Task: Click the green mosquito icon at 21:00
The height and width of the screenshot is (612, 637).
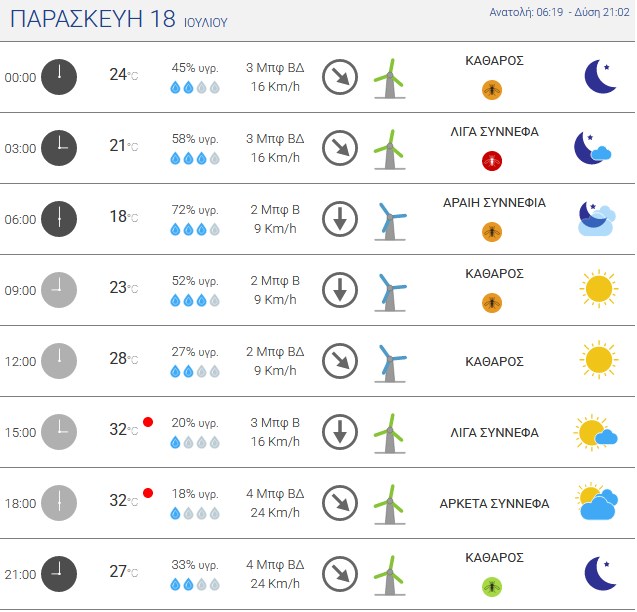Action: point(492,587)
